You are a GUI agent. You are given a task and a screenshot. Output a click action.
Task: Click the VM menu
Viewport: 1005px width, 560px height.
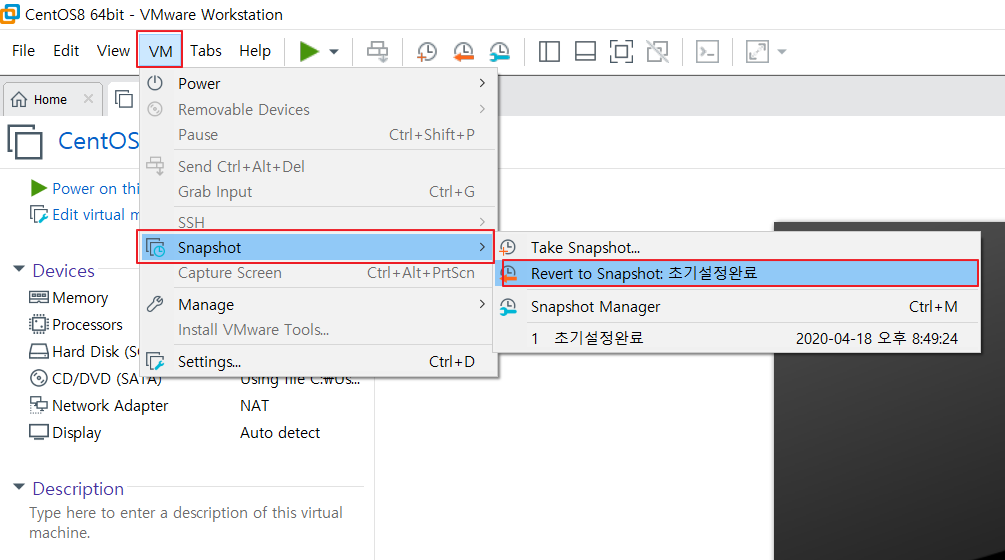click(160, 51)
